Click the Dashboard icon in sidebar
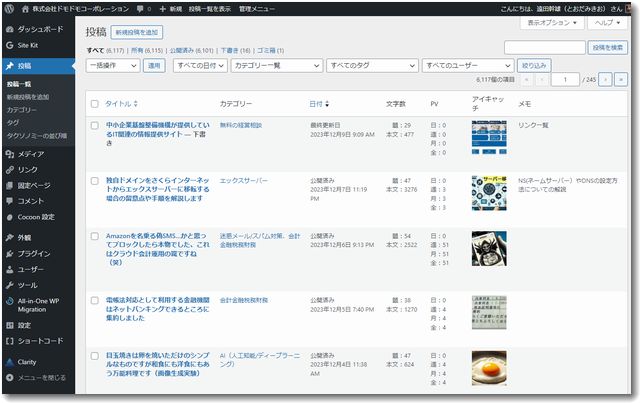The height and width of the screenshot is (403, 640). coord(10,30)
